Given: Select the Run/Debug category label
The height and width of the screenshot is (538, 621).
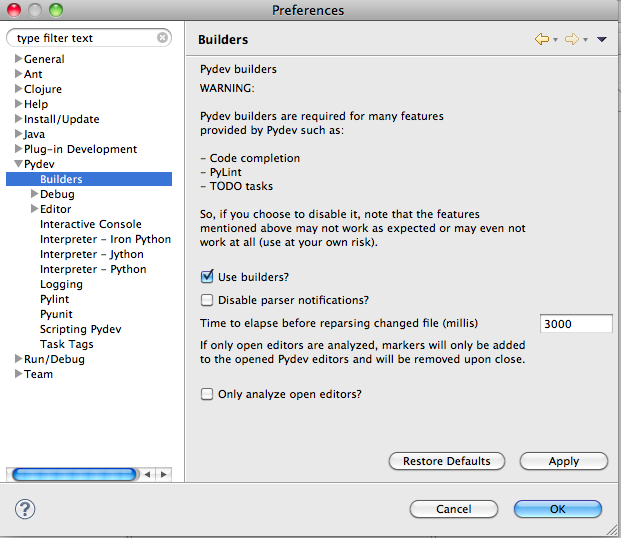Looking at the screenshot, I should point(54,359).
